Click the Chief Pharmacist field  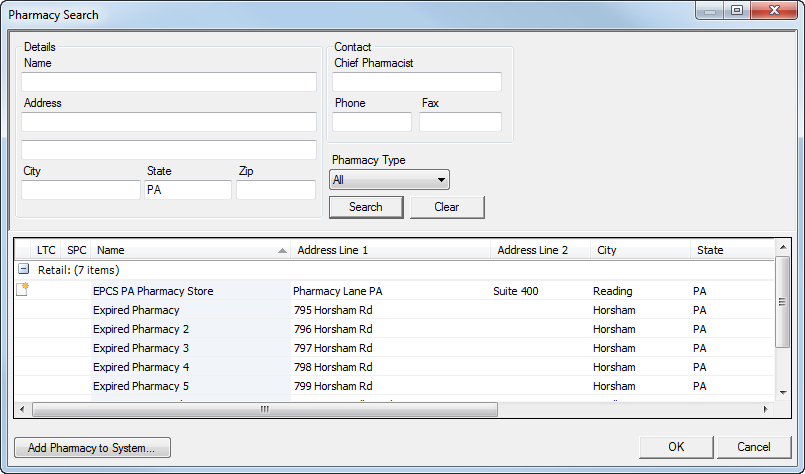click(417, 82)
